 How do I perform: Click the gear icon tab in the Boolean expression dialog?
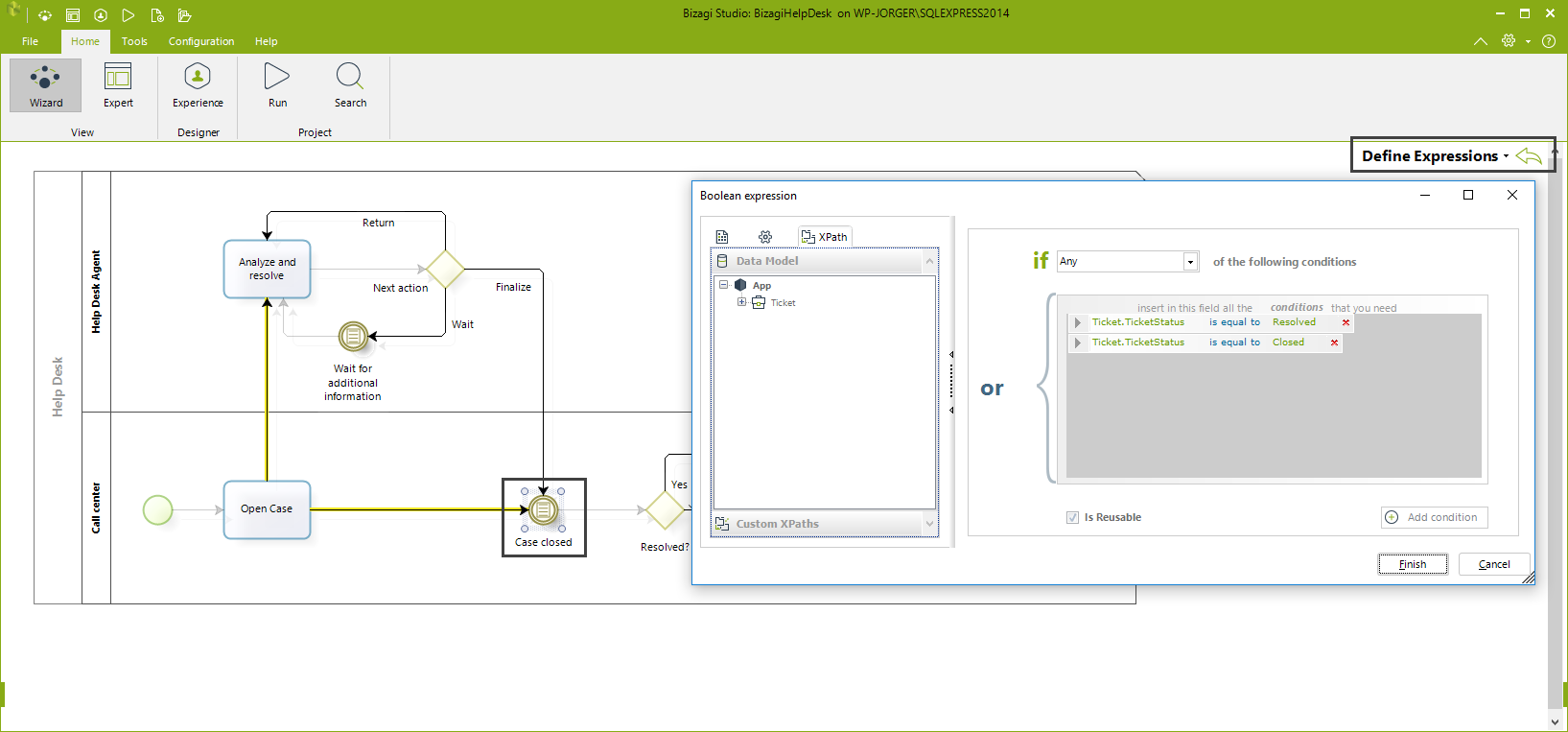765,237
